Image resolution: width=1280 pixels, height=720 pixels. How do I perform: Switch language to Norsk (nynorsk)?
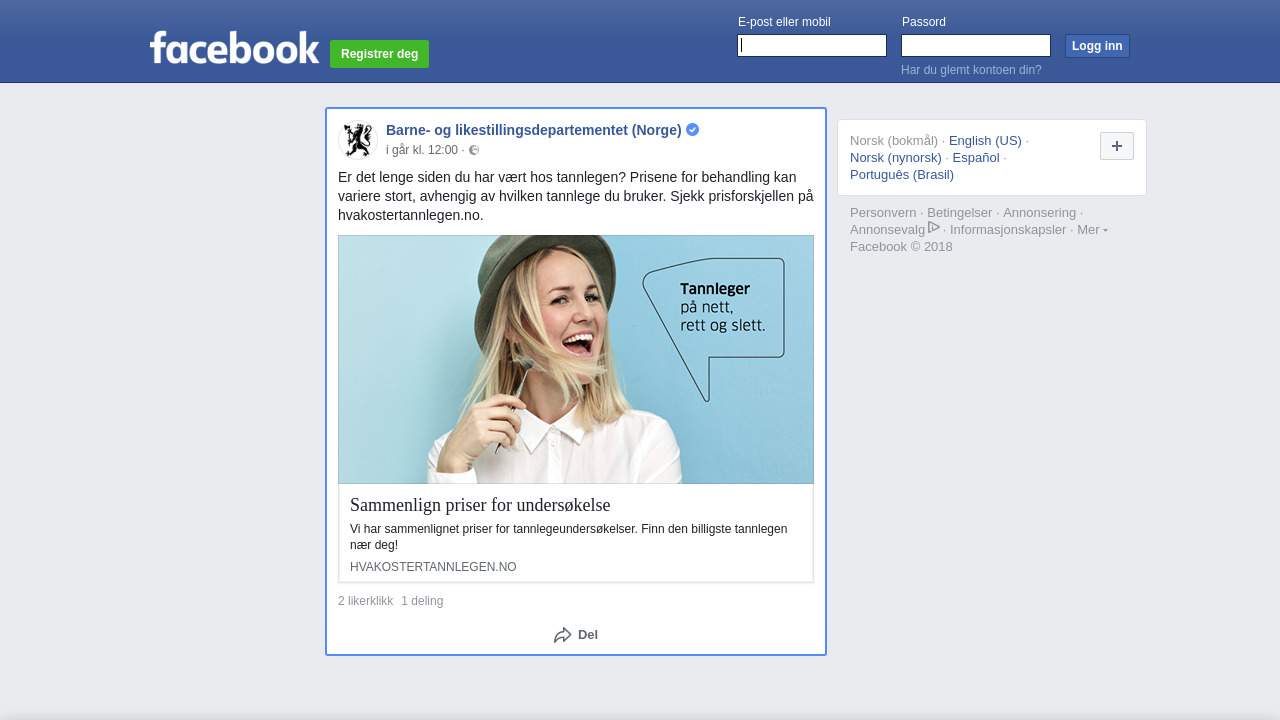pyautogui.click(x=895, y=157)
